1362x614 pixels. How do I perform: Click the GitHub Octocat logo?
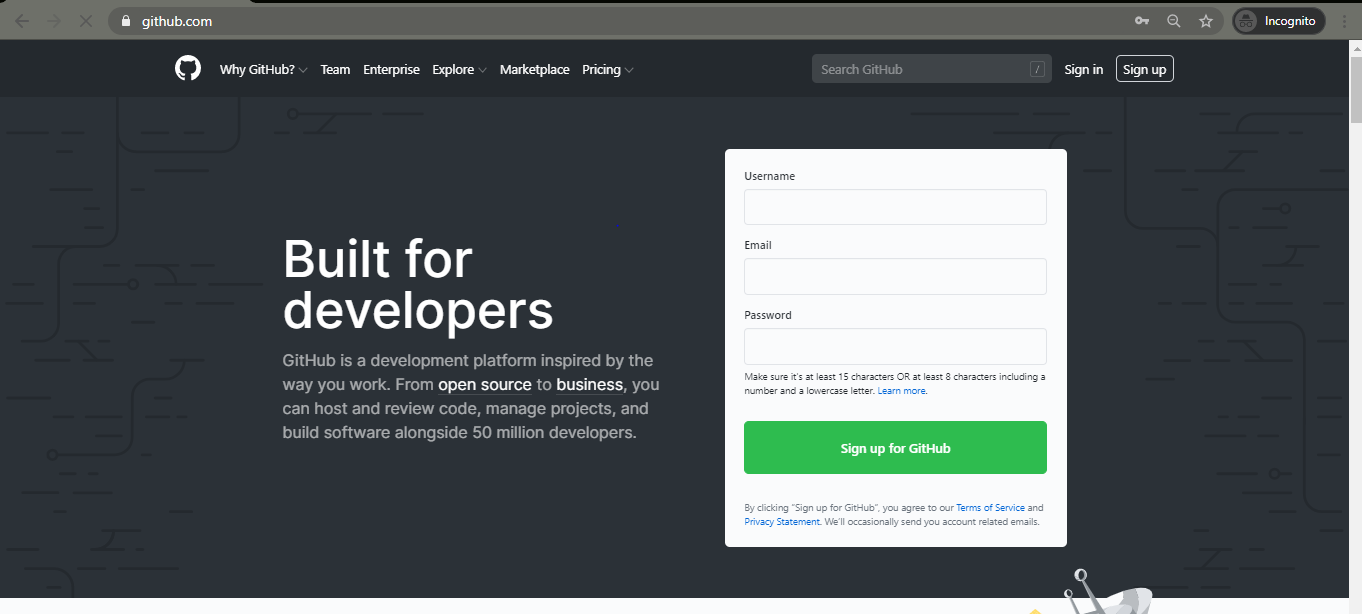[x=188, y=69]
